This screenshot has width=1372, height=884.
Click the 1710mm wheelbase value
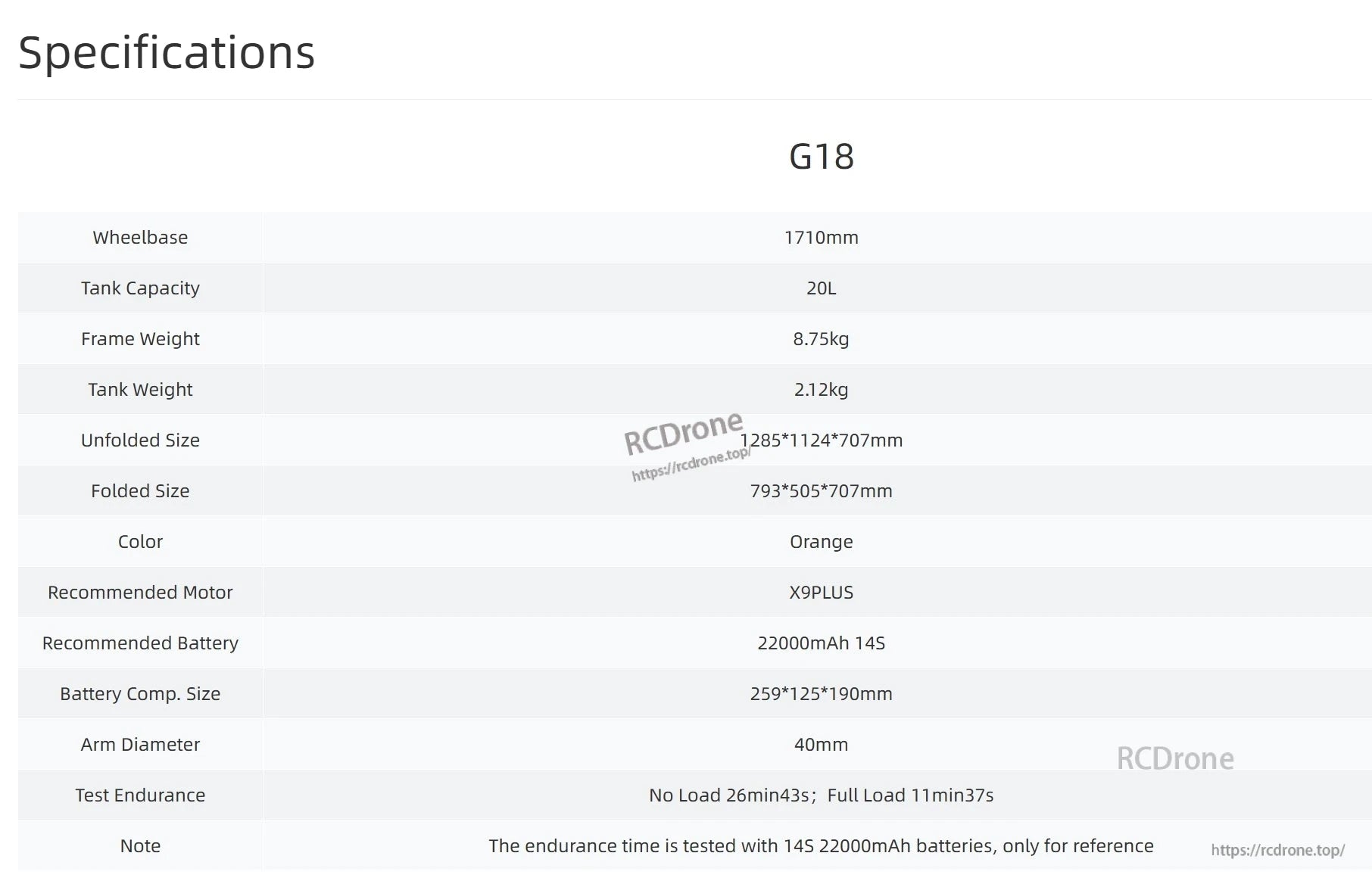822,238
